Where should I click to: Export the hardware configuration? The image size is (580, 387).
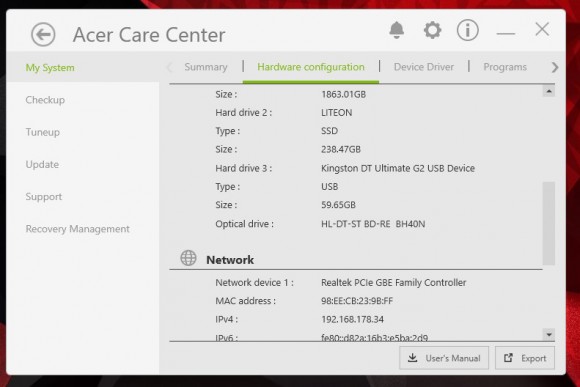(525, 358)
